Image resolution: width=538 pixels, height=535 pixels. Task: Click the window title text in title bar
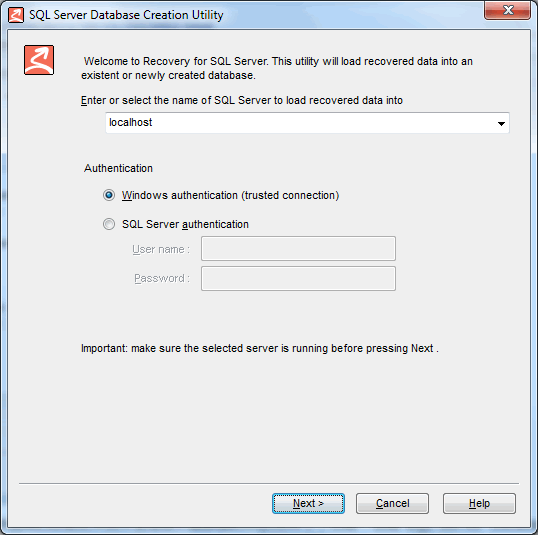click(126, 15)
